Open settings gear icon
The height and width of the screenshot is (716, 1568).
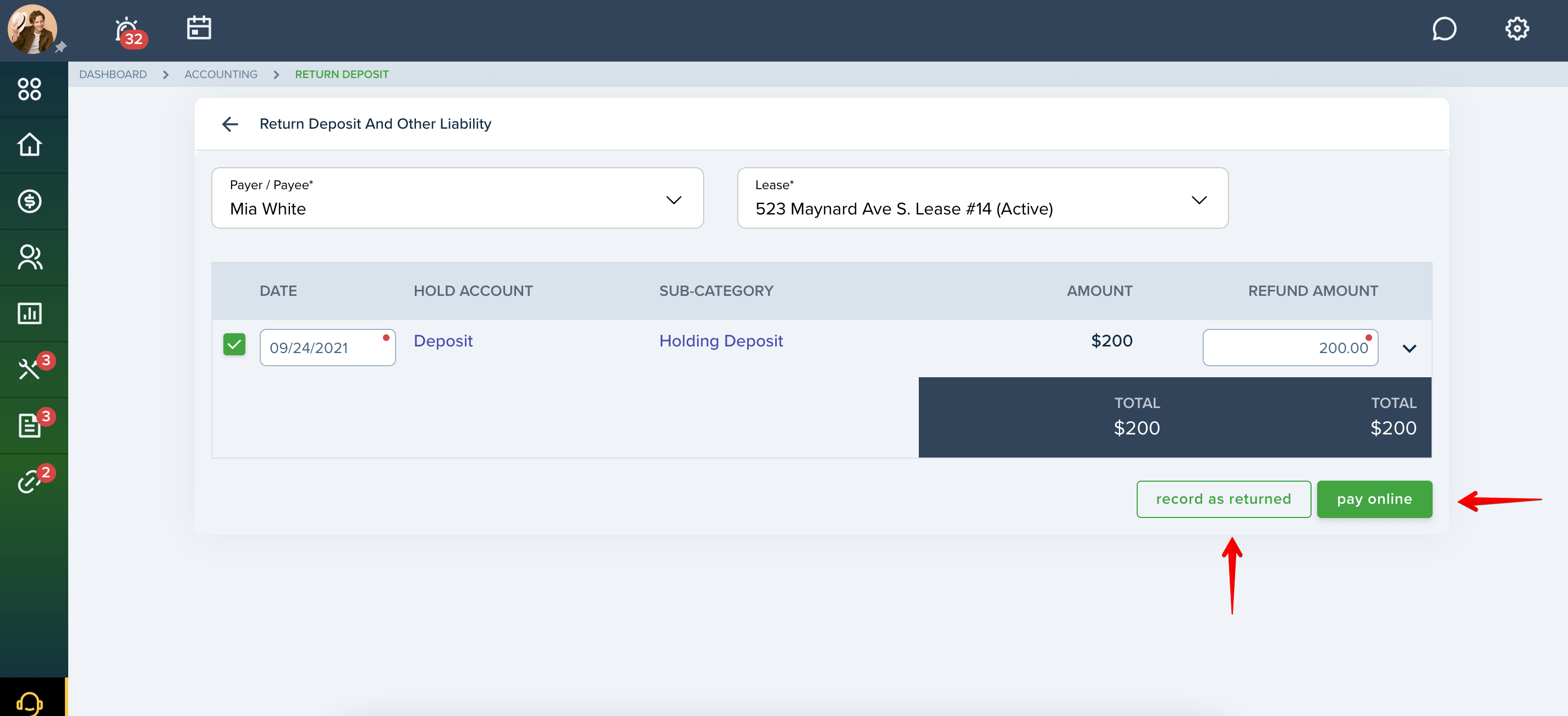coord(1517,29)
